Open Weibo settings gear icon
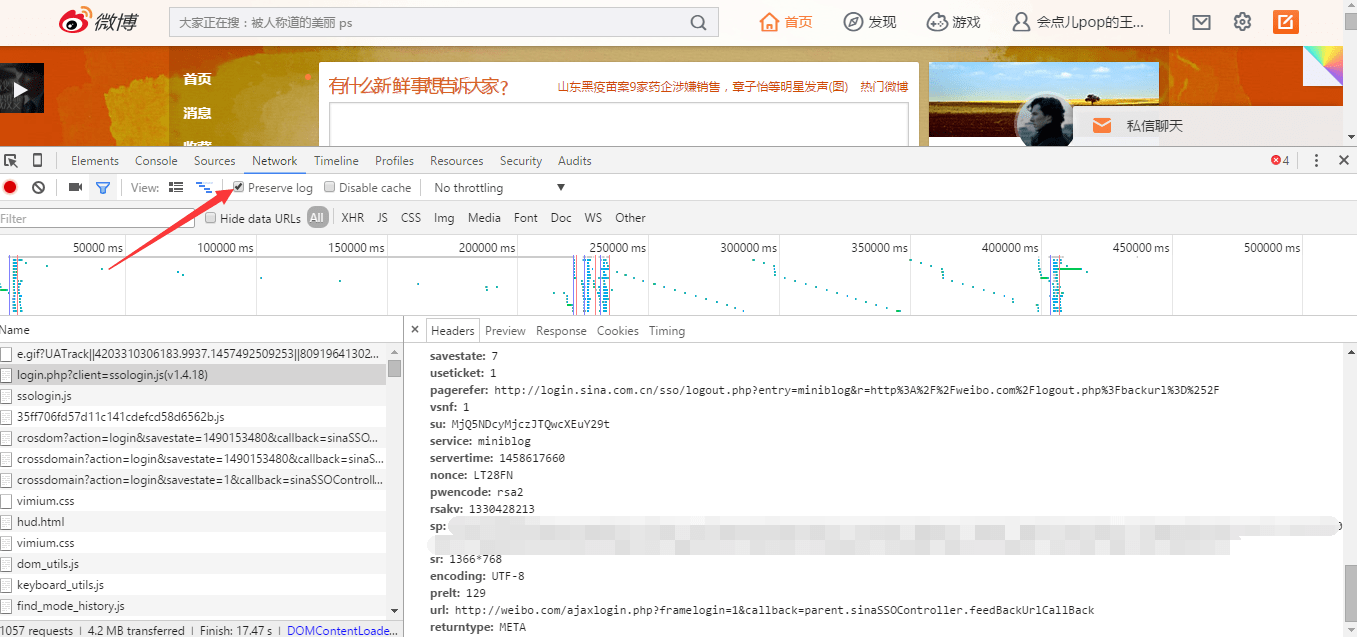This screenshot has width=1357, height=637. pyautogui.click(x=1242, y=22)
